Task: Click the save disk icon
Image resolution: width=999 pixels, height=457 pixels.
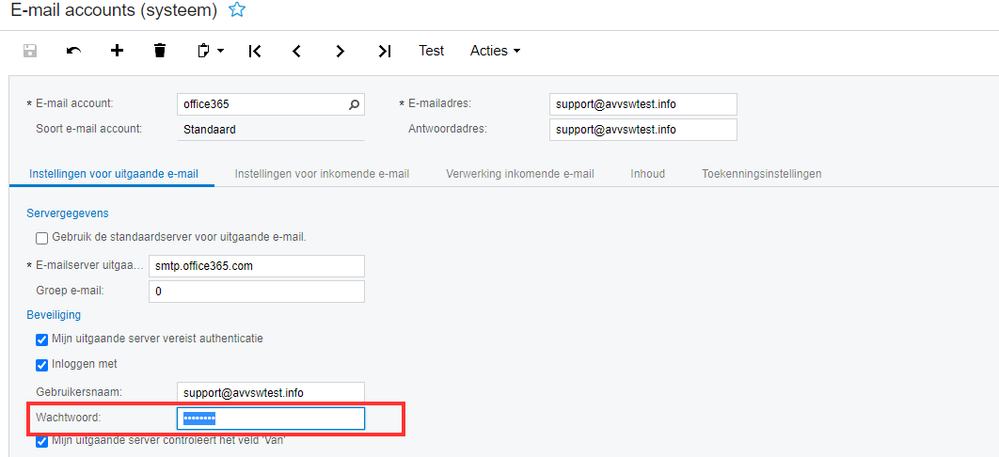Action: [x=30, y=51]
